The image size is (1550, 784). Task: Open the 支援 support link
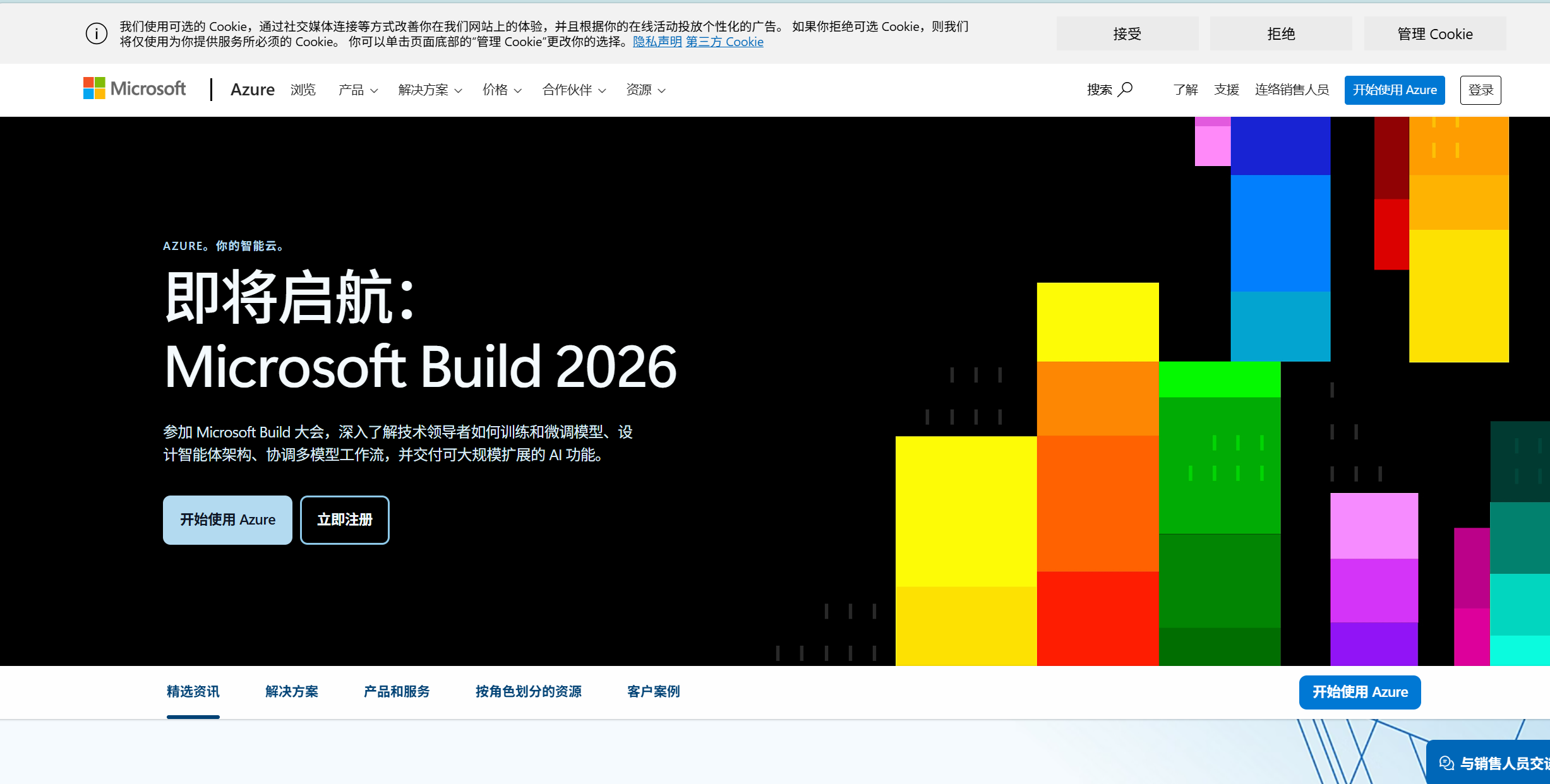1227,90
